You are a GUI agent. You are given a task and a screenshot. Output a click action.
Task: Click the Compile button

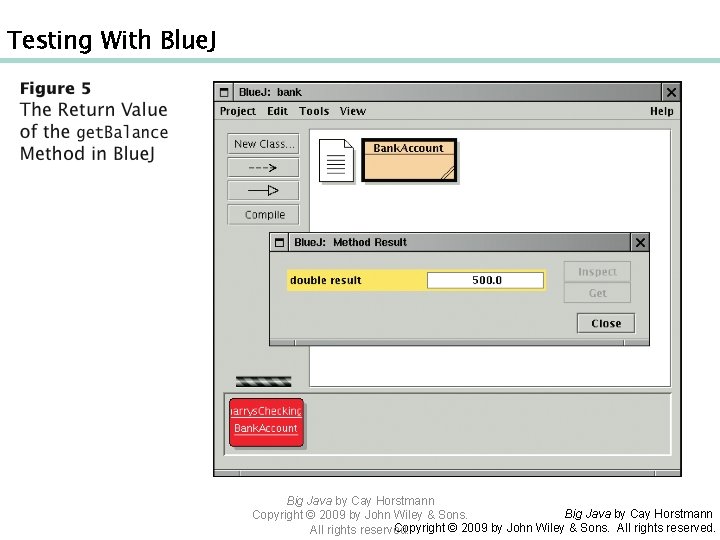coord(263,214)
